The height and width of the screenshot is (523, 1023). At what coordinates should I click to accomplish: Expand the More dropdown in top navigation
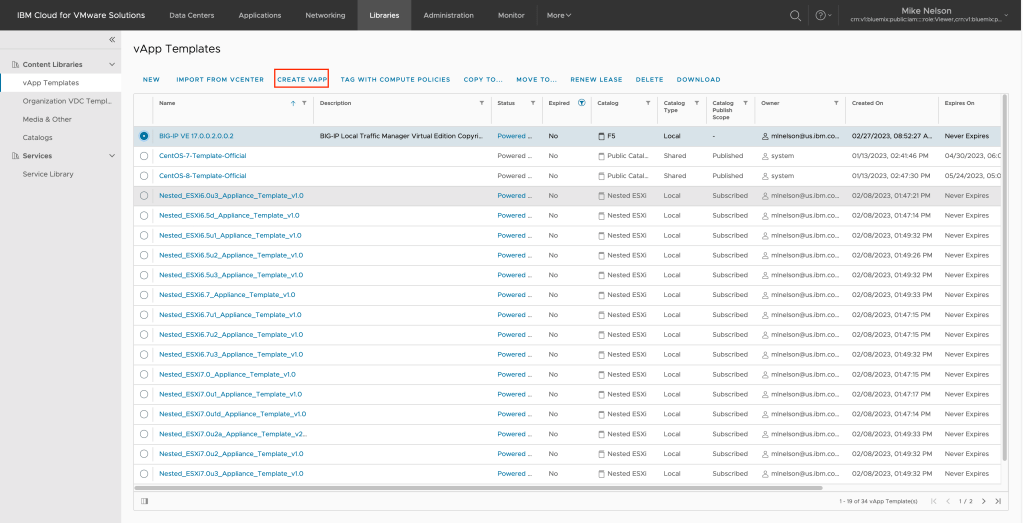click(x=559, y=15)
